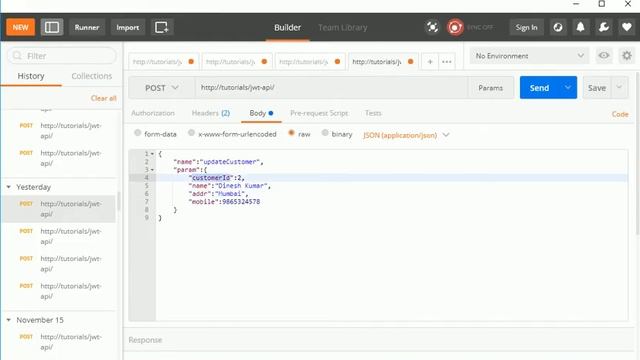The width and height of the screenshot is (640, 360).
Task: Collapse param fold arrow on line 3
Action: coord(152,170)
